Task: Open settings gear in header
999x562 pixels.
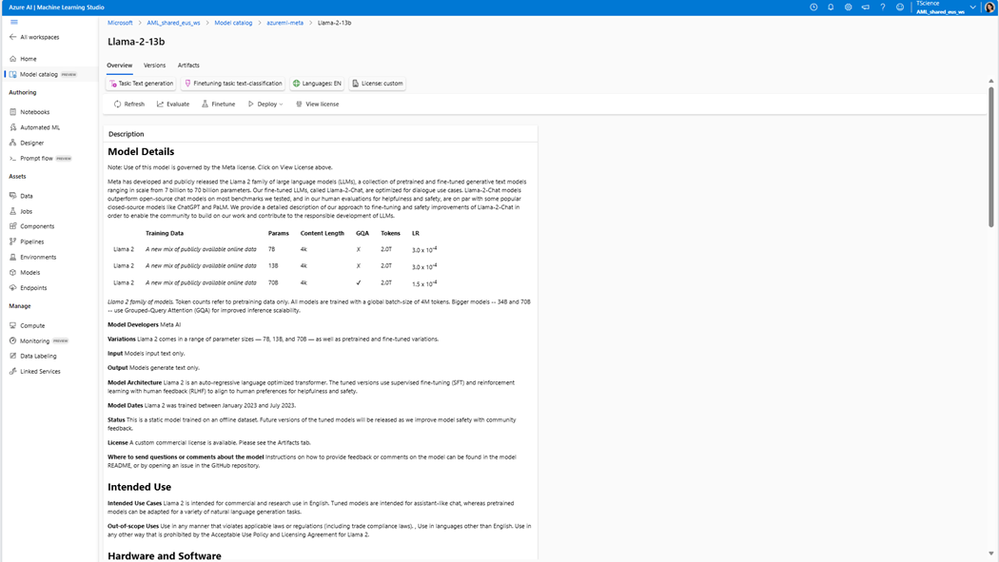Action: click(848, 7)
